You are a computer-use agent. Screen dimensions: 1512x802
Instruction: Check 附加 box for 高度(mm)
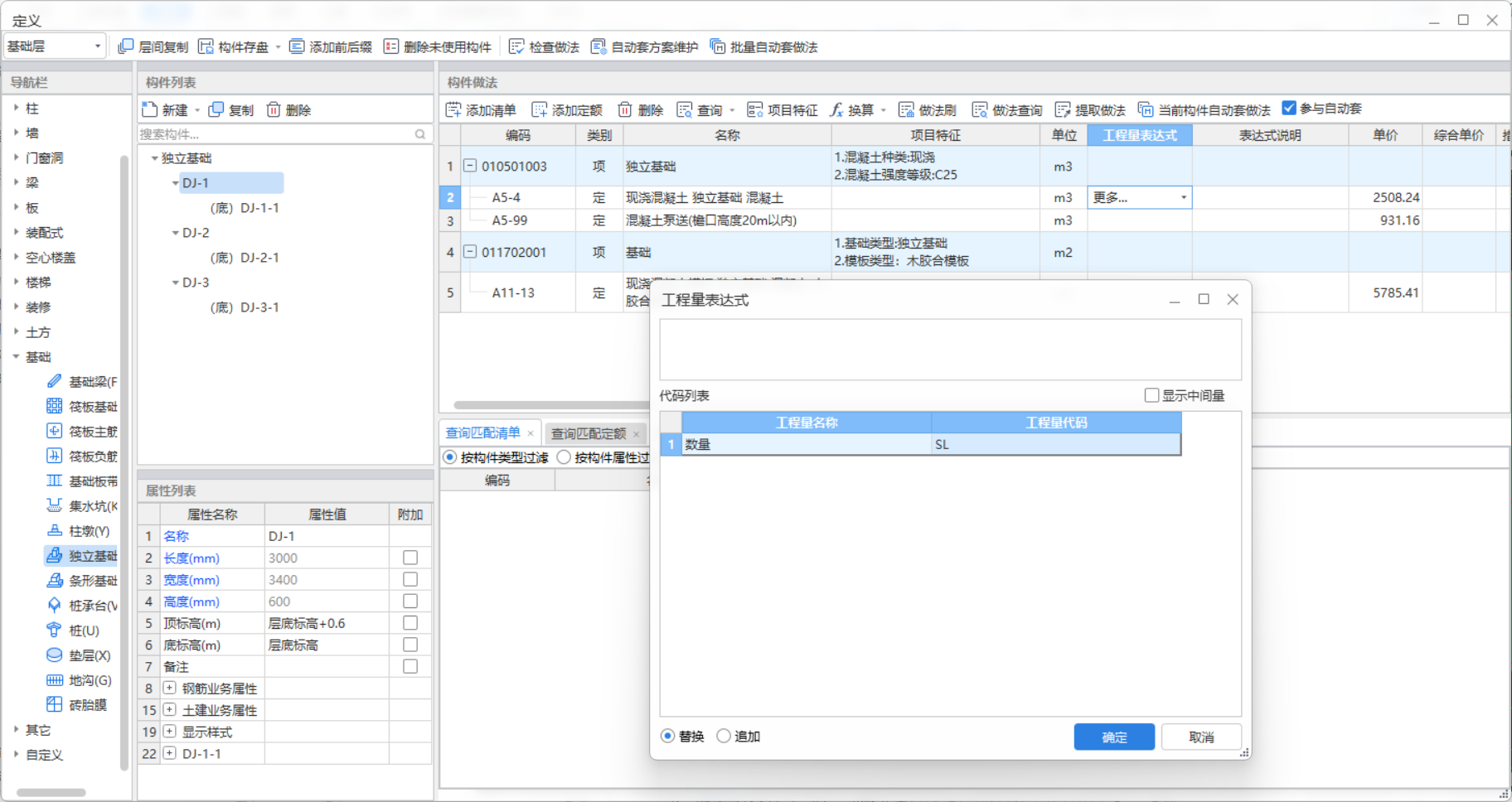point(410,601)
